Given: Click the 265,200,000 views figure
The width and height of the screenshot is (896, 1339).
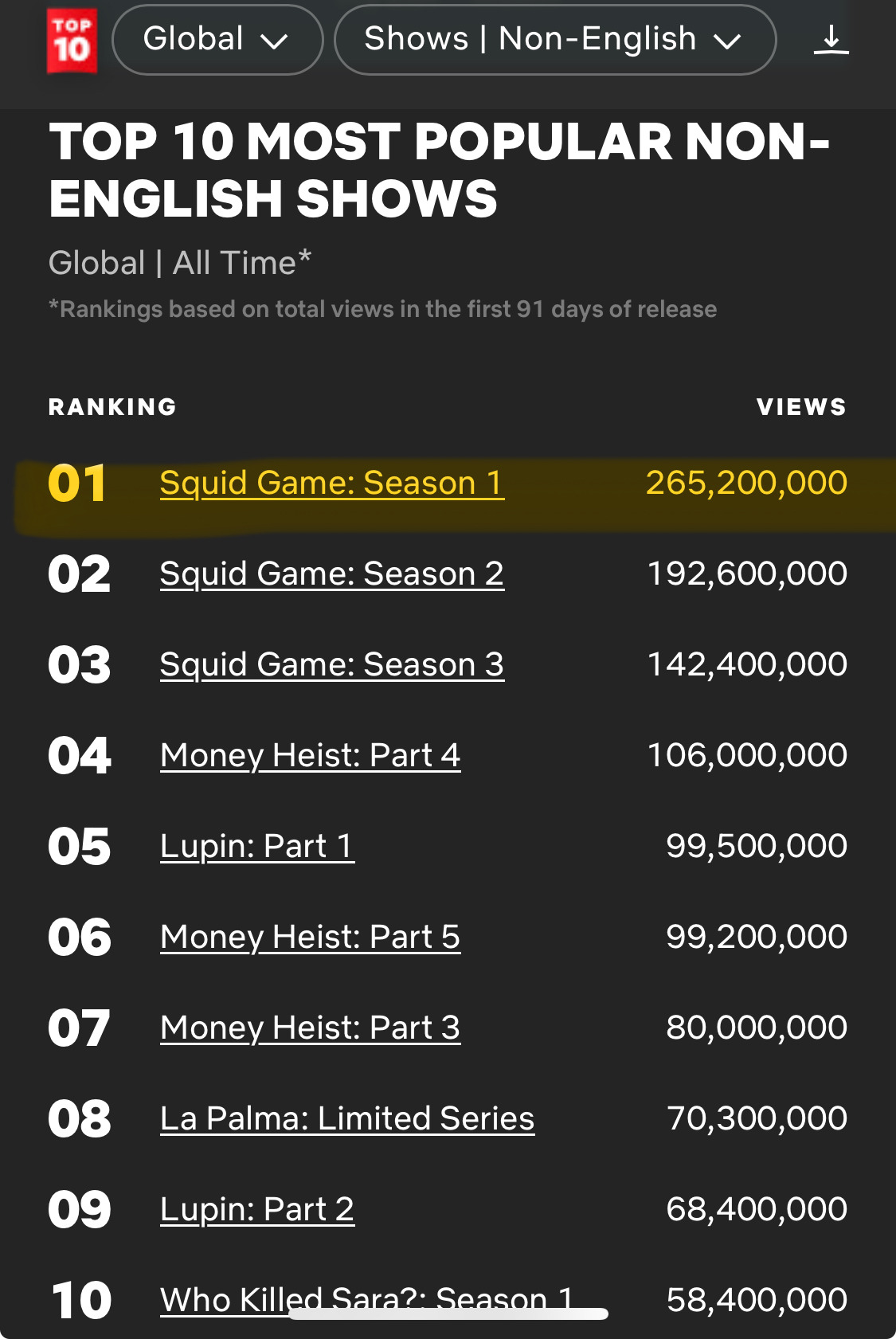Looking at the screenshot, I should point(746,484).
